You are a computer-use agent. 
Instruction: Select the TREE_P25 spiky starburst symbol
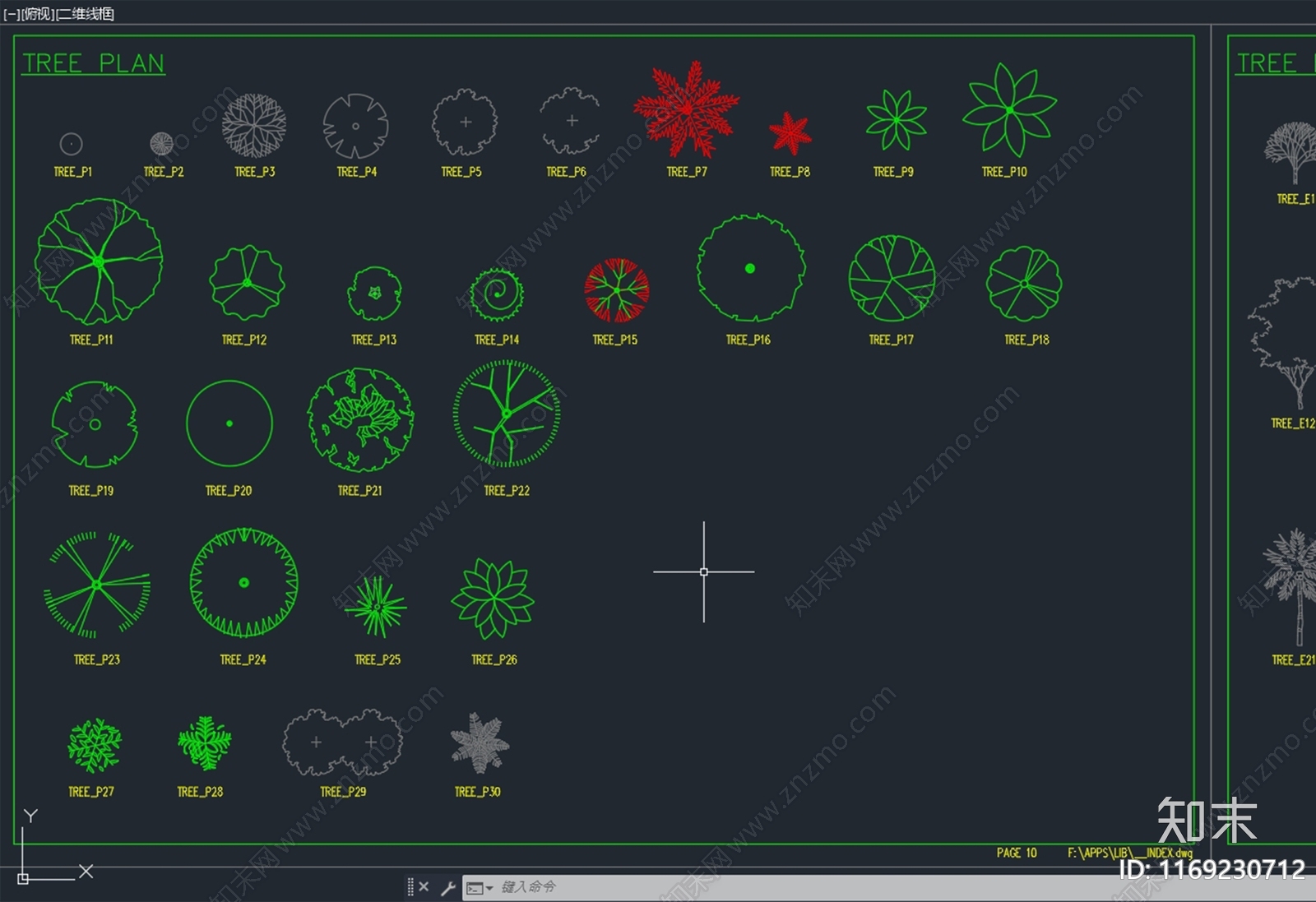[376, 607]
